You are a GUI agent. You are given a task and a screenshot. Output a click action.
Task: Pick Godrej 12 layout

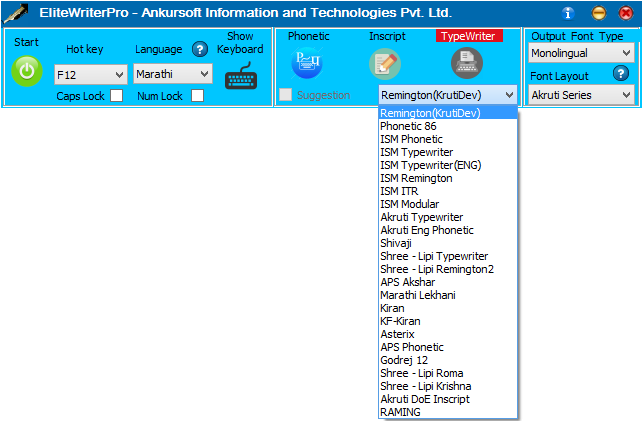click(447, 360)
